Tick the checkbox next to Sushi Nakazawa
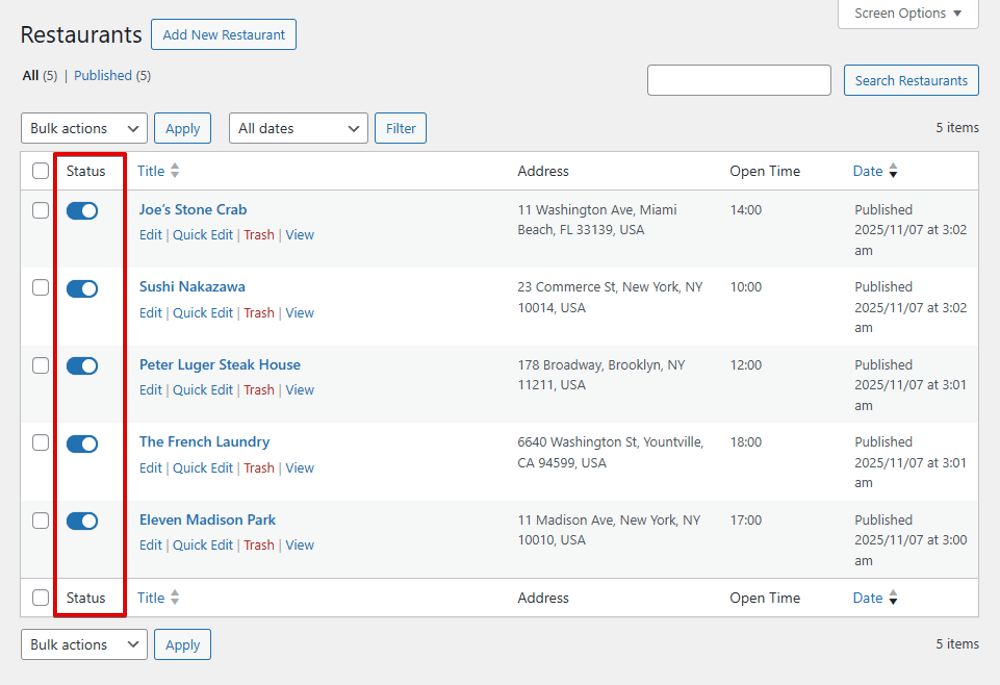Screen dimensions: 1000x685 coord(40,287)
